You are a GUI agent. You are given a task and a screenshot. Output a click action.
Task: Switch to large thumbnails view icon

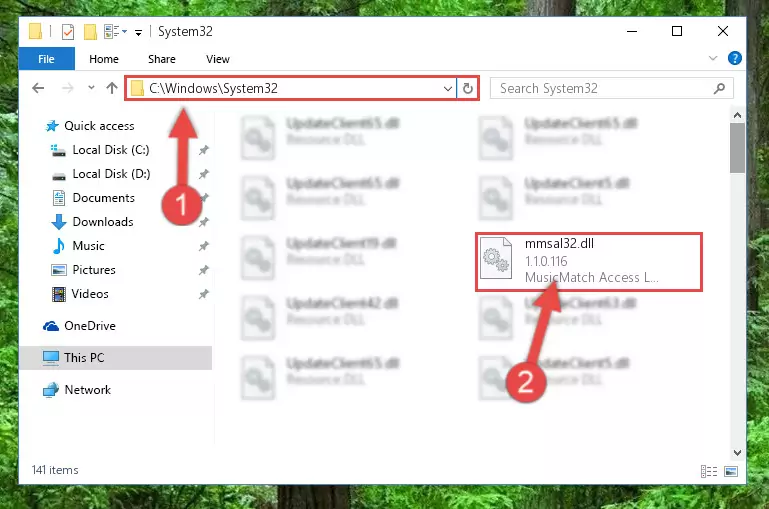pos(731,472)
